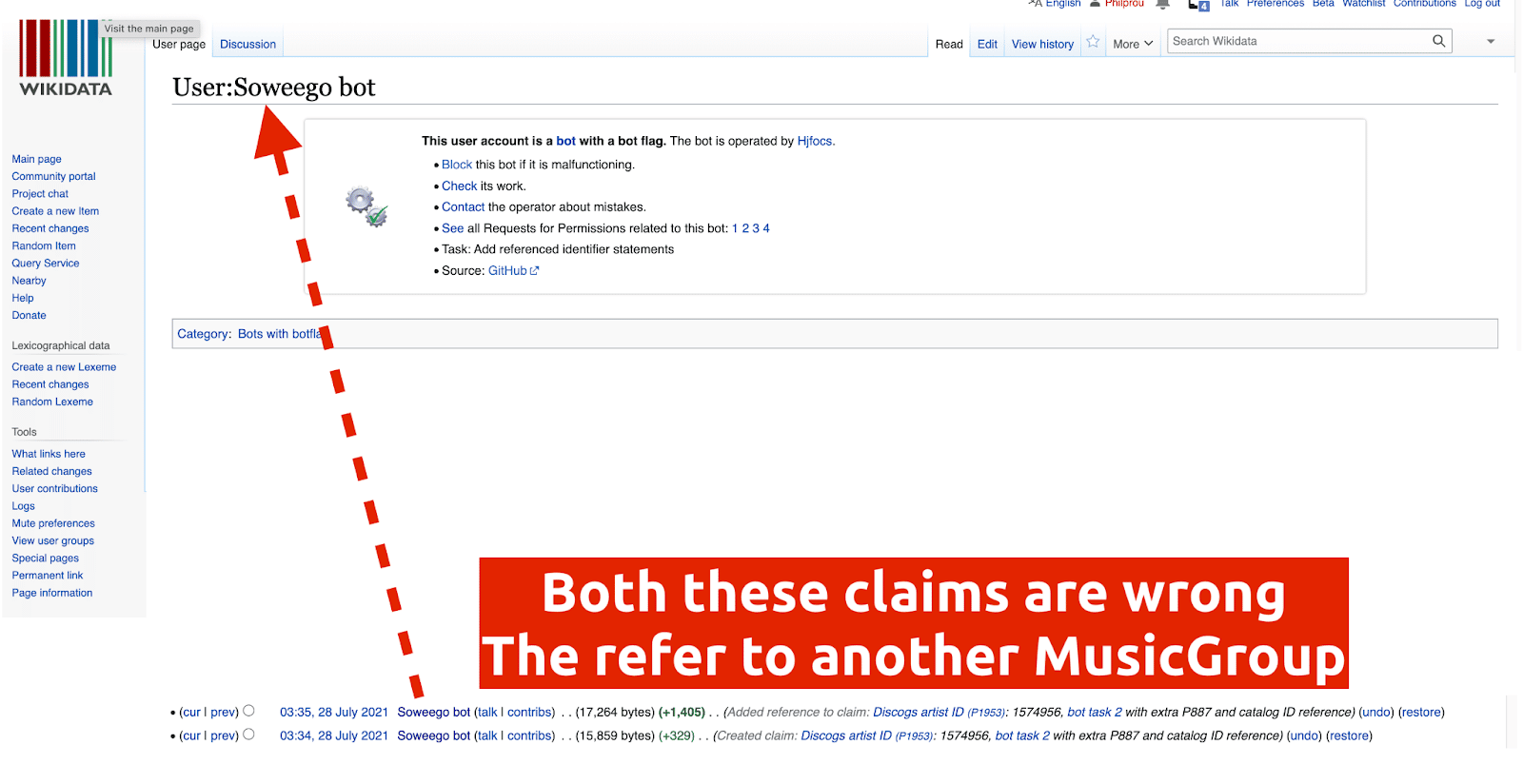Viewport: 1523px width, 784px height.
Task: Click Block this bot link
Action: click(x=457, y=165)
